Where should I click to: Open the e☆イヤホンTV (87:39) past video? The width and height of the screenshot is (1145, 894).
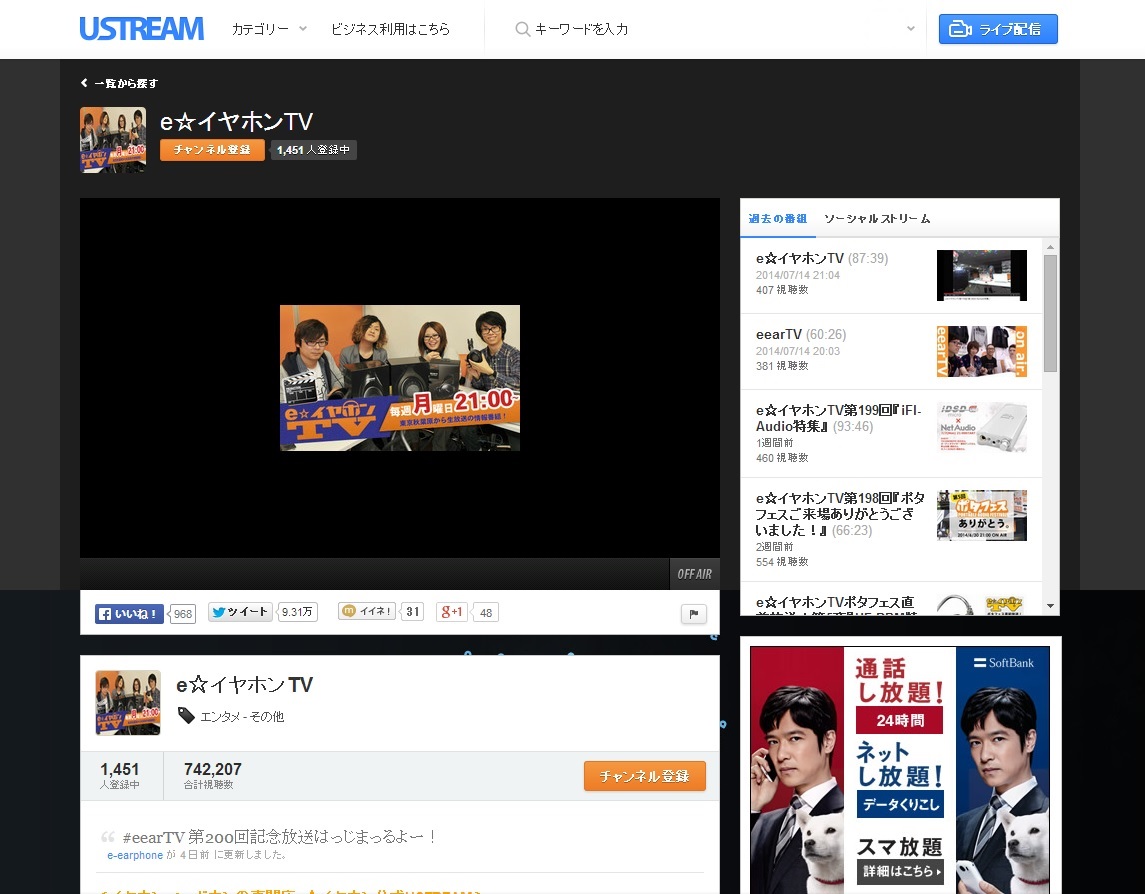[x=822, y=258]
